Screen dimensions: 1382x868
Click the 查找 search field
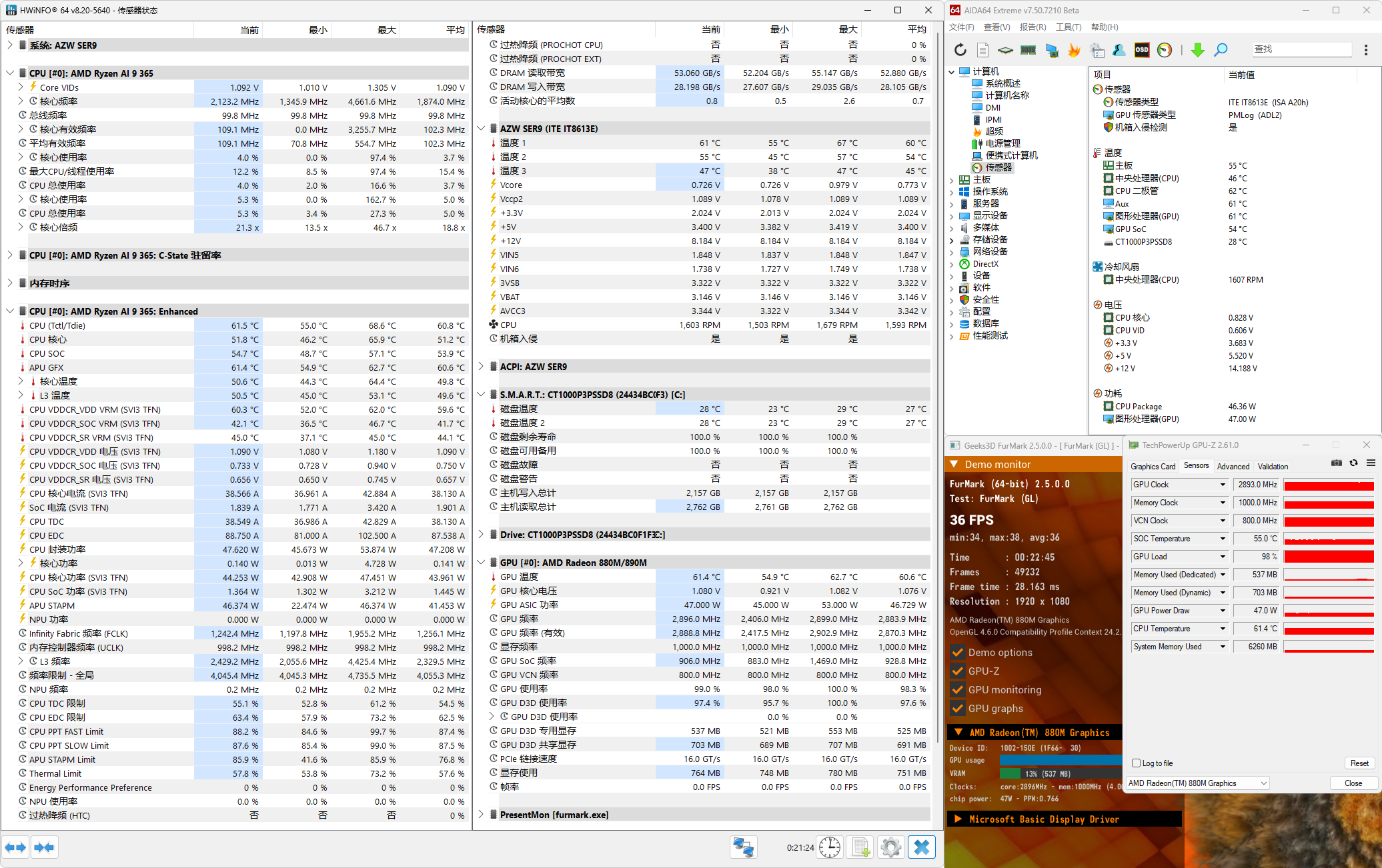tap(1301, 49)
